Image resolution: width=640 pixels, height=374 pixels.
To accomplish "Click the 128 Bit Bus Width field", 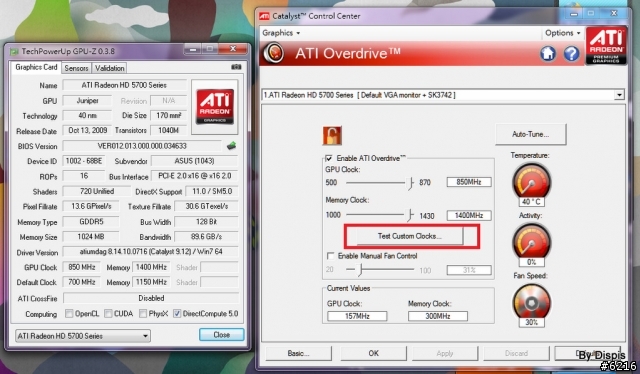I will click(x=207, y=222).
